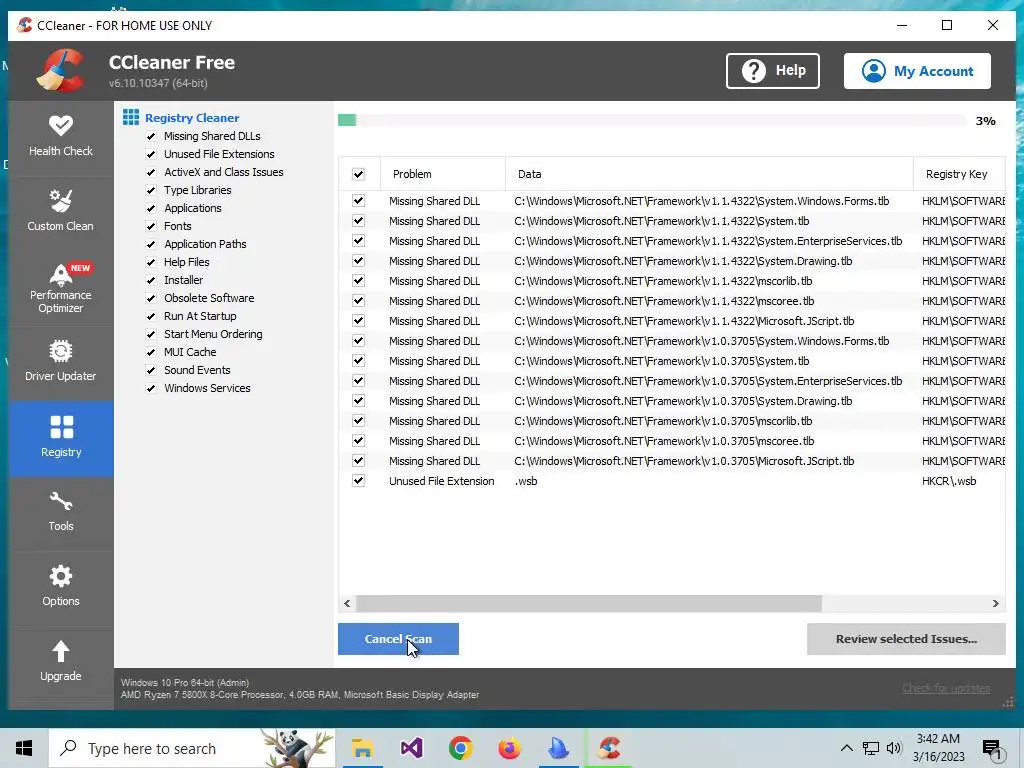Click the horizontal scrollbar thumb
Screen dimensions: 1024x768
(x=589, y=603)
